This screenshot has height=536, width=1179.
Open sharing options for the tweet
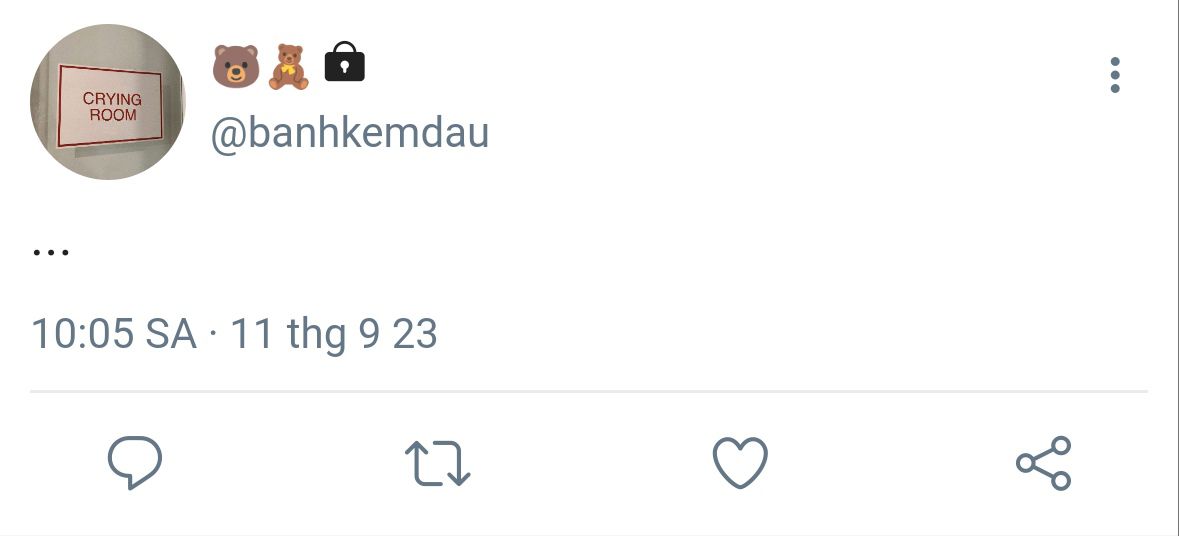1044,462
